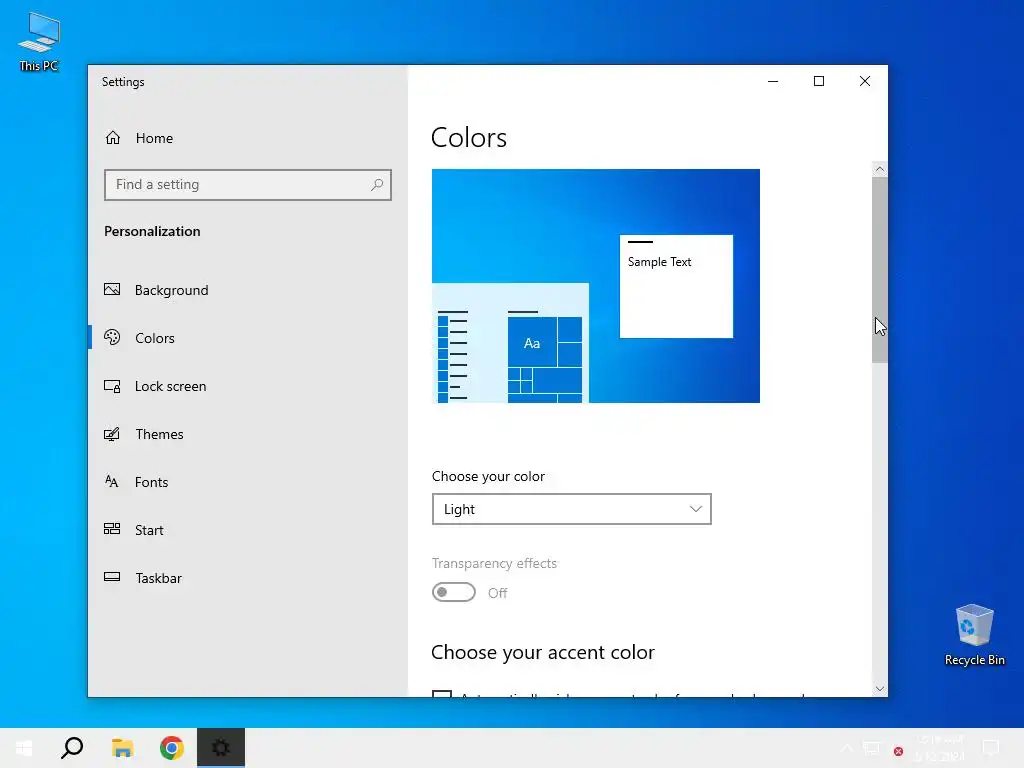Open the notification center icon
Viewport: 1024px width, 768px height.
click(x=991, y=748)
